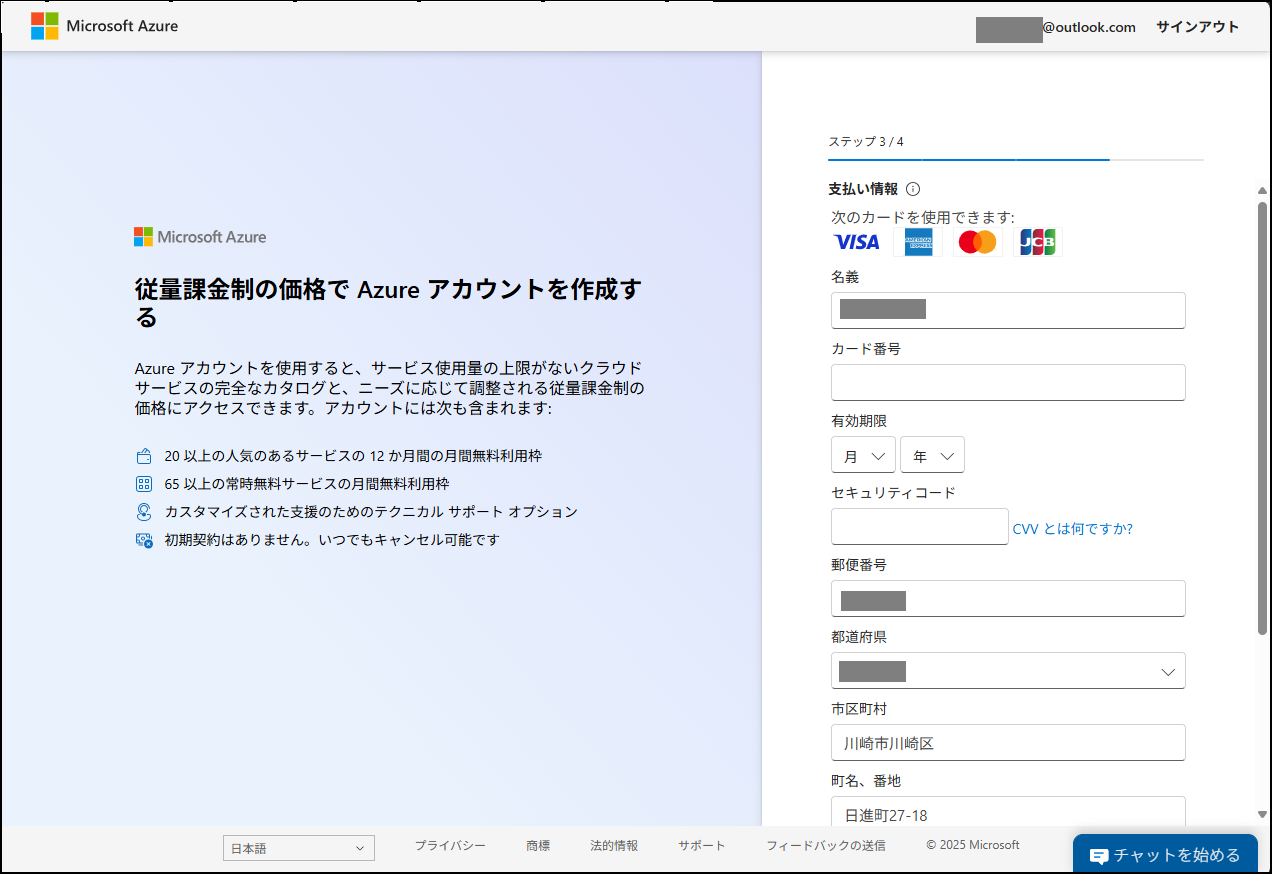The image size is (1272, 874).
Task: Click the scrollbar down arrow in form
Action: tap(1262, 815)
